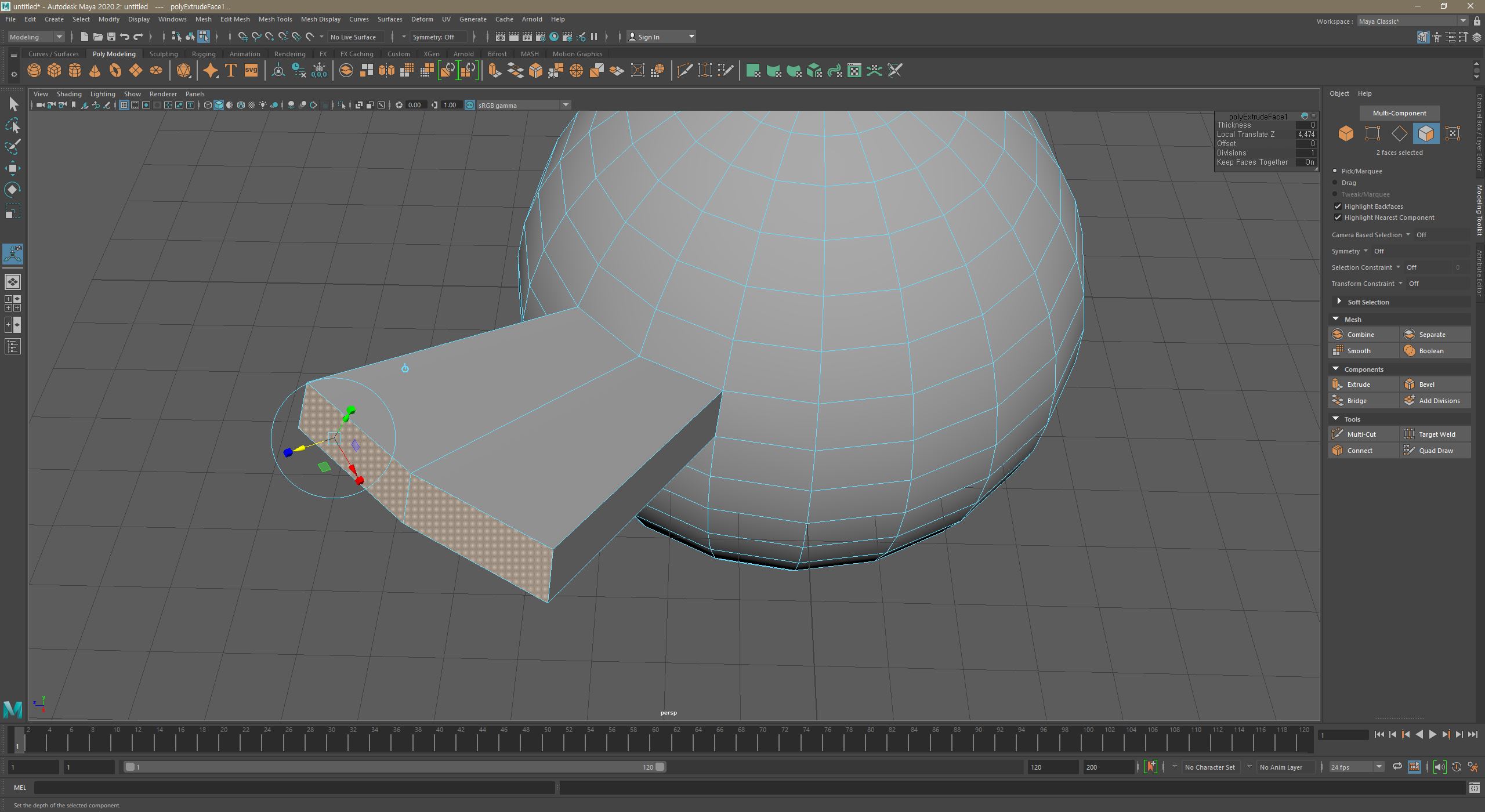The width and height of the screenshot is (1485, 812).
Task: Click the Bevel button
Action: (x=1426, y=385)
